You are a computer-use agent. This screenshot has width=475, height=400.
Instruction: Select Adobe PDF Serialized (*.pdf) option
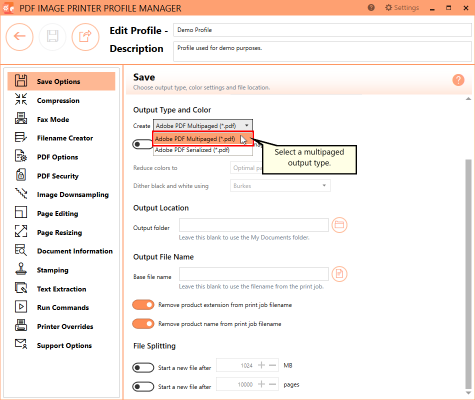coord(203,150)
